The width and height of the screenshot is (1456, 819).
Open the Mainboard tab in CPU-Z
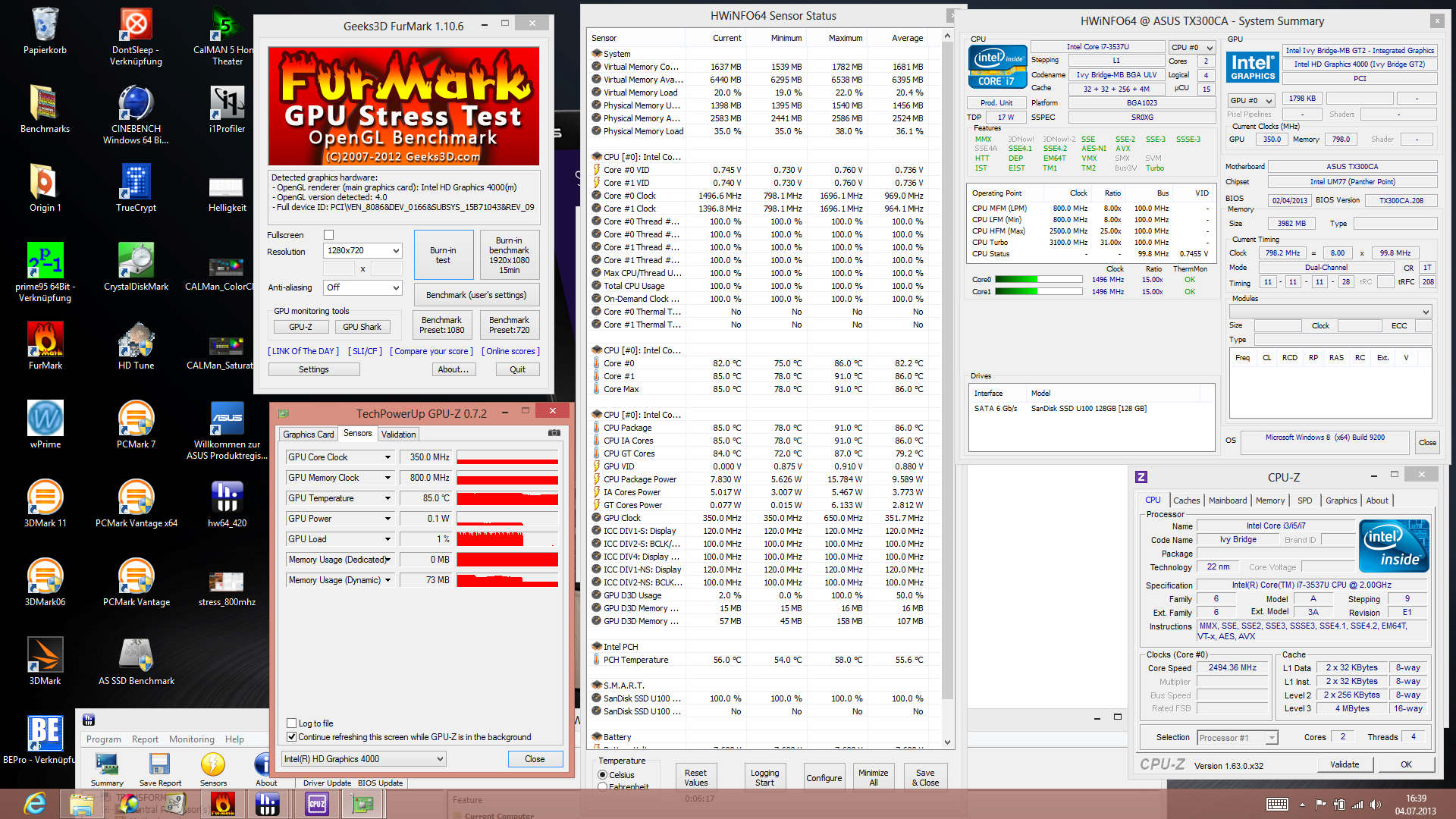click(1227, 500)
